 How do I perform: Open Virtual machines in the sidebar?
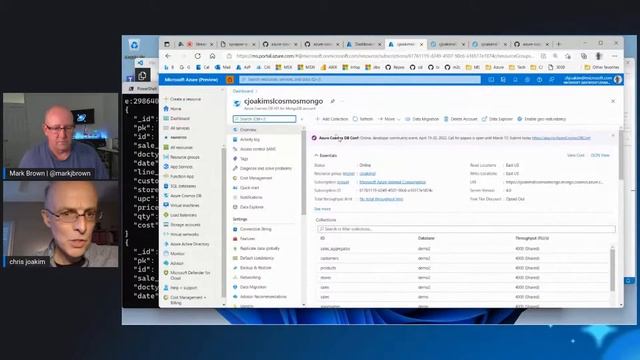(x=184, y=205)
